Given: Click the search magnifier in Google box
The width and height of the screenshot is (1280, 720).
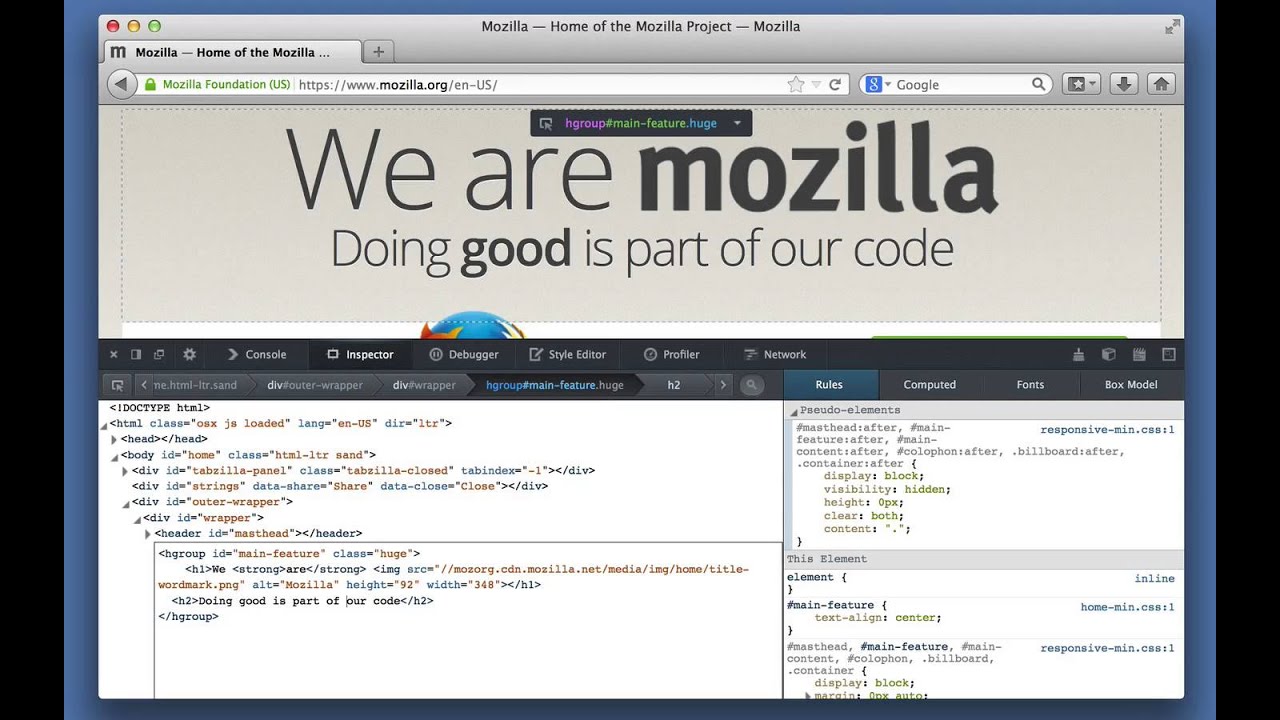Looking at the screenshot, I should (x=1039, y=85).
